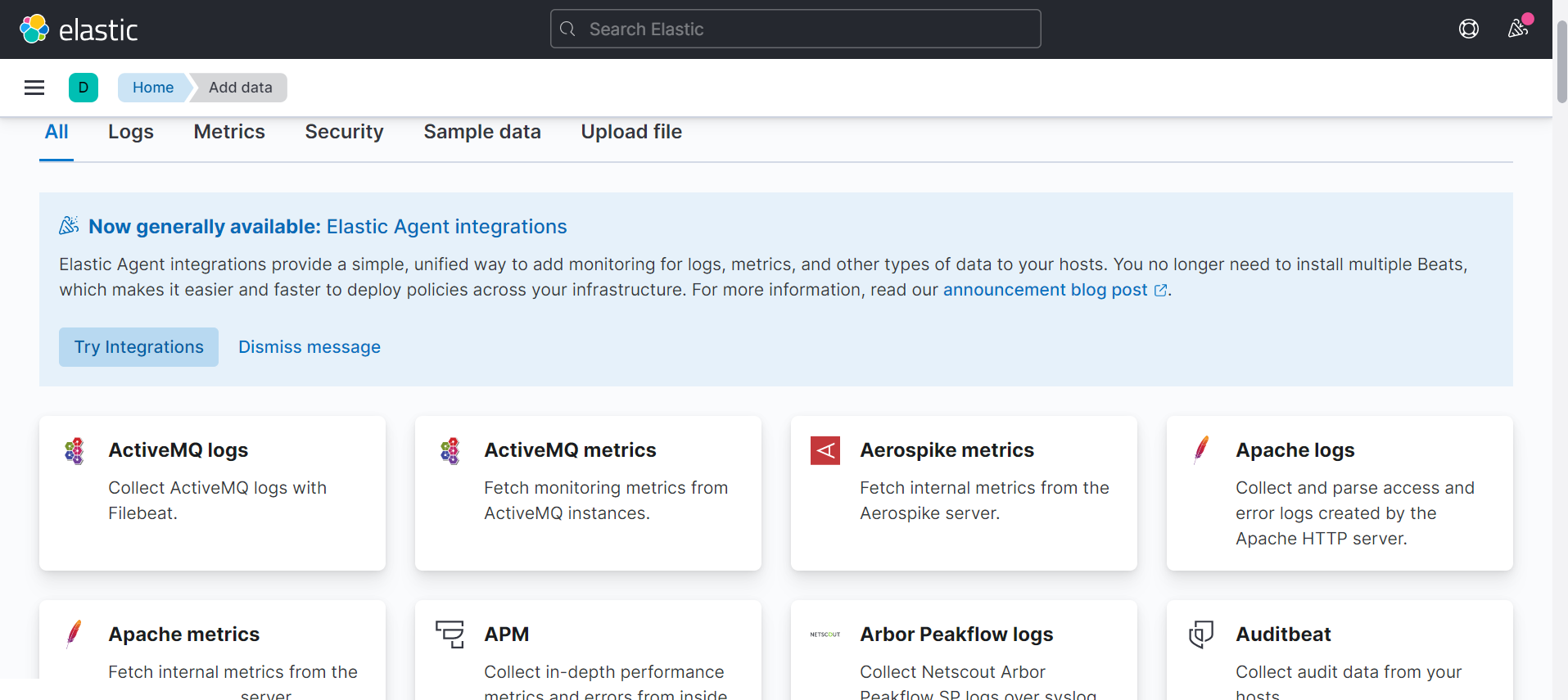Open the help menu lifebuoy icon
Viewport: 1568px width, 700px height.
coord(1469,29)
